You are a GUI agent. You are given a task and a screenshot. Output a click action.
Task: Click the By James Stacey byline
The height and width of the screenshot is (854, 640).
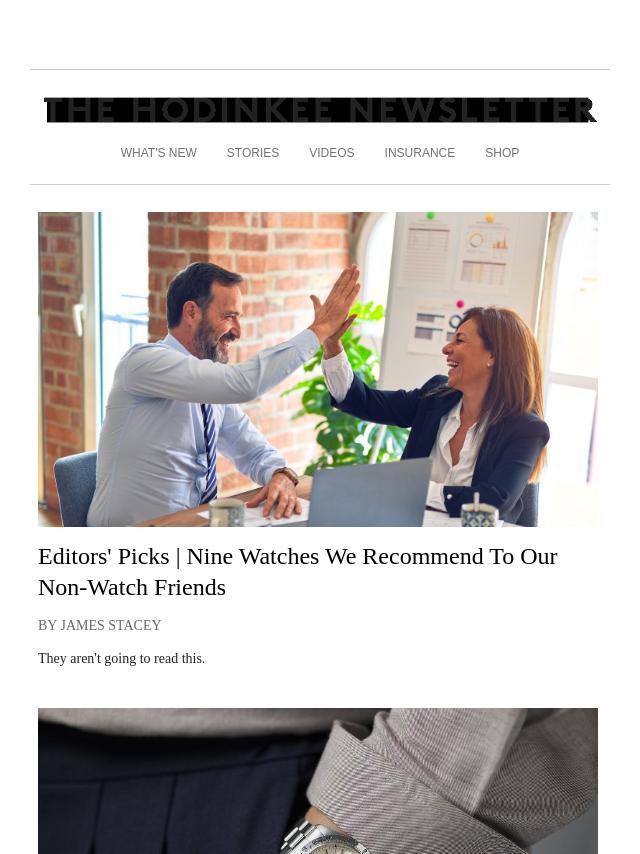[100, 625]
